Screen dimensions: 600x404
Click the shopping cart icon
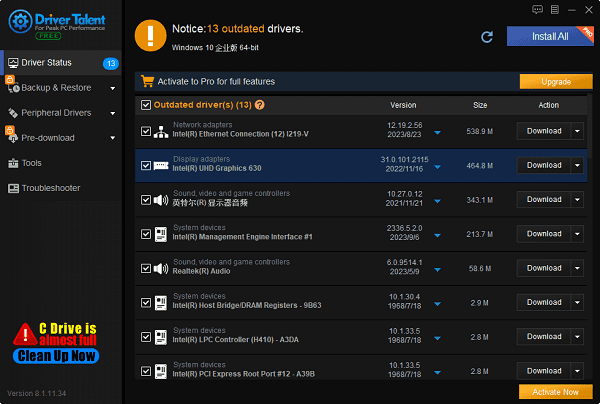(x=147, y=81)
